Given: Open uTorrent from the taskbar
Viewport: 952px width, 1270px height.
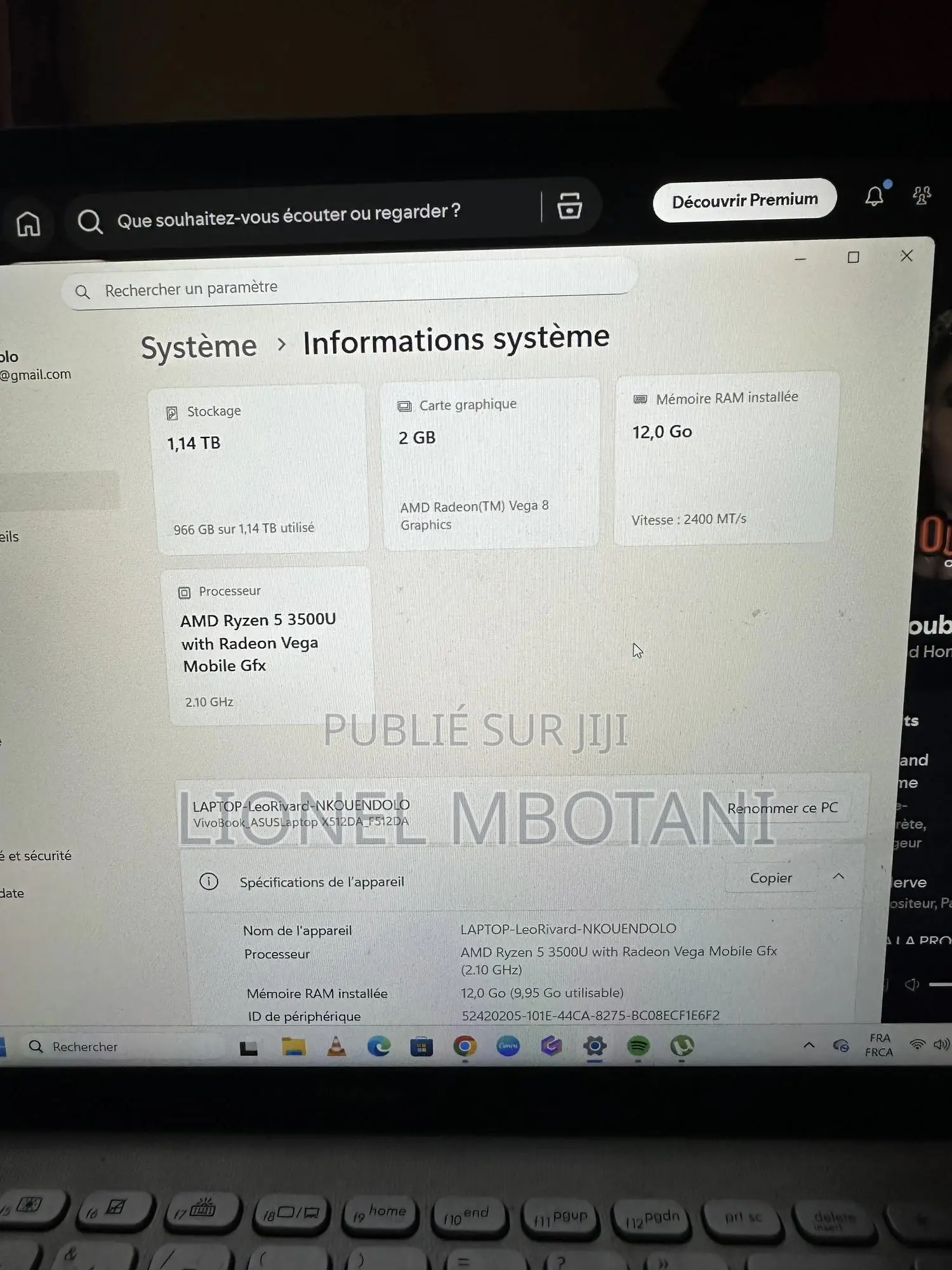Looking at the screenshot, I should [682, 1045].
